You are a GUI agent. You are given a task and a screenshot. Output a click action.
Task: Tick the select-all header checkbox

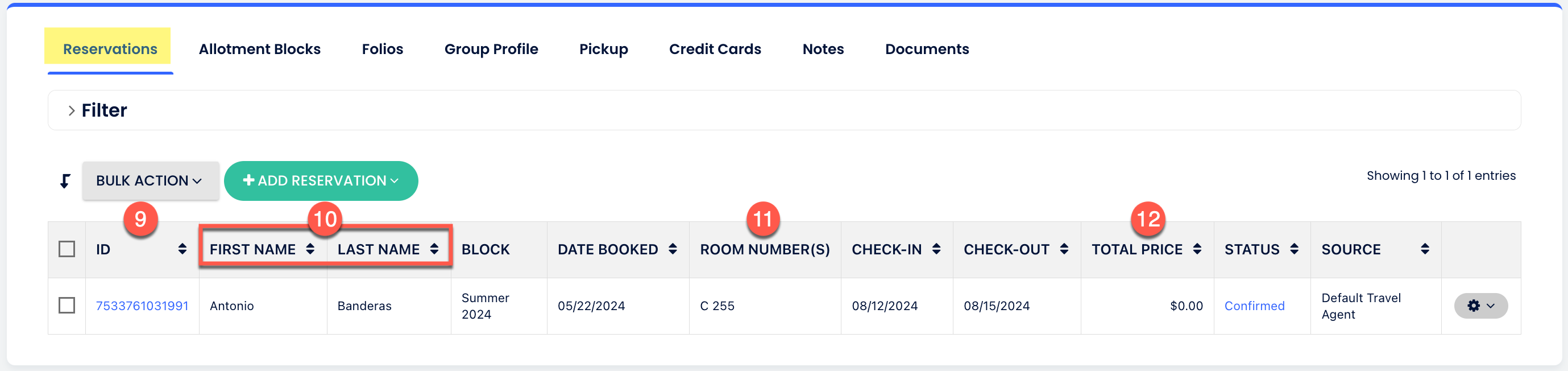(67, 249)
